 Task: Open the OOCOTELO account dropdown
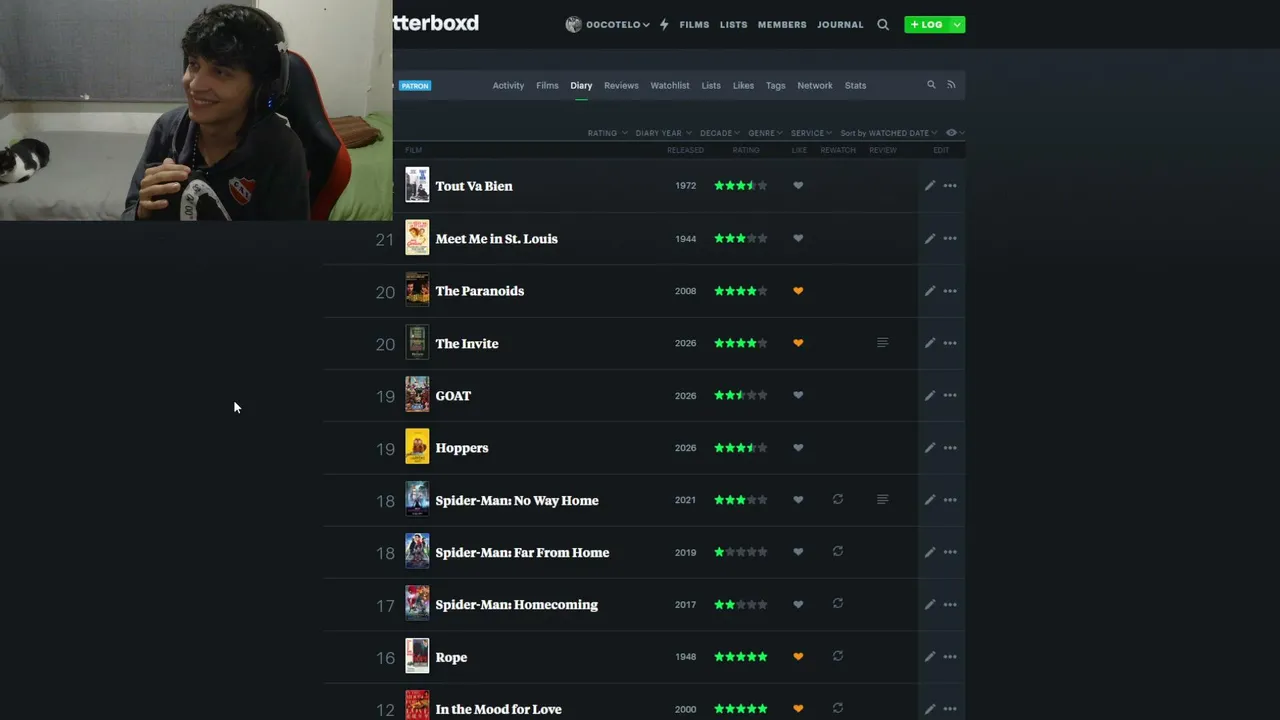point(608,24)
